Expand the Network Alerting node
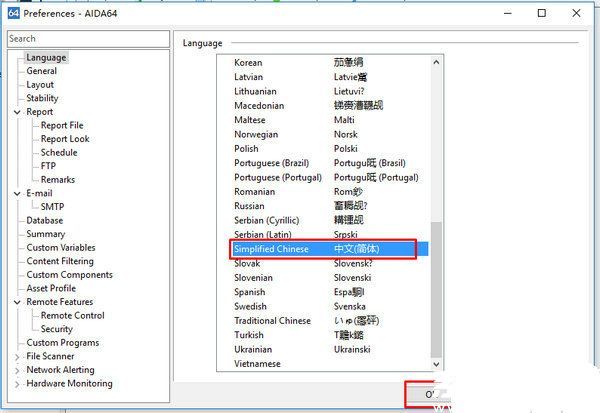The width and height of the screenshot is (600, 413). pyautogui.click(x=17, y=370)
